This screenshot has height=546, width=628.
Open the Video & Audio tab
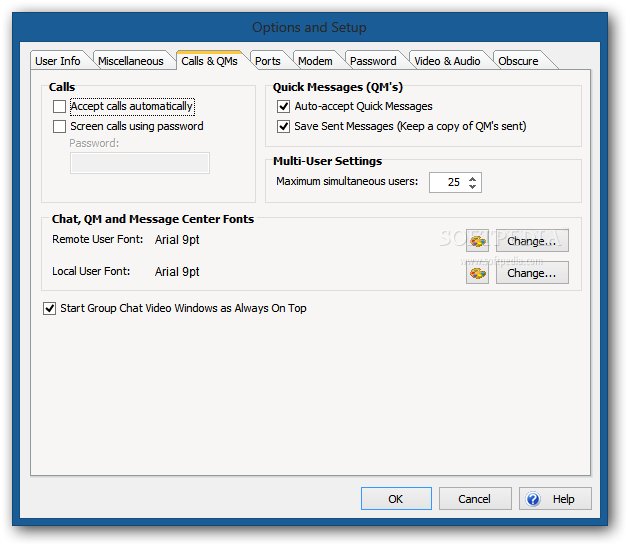(447, 61)
